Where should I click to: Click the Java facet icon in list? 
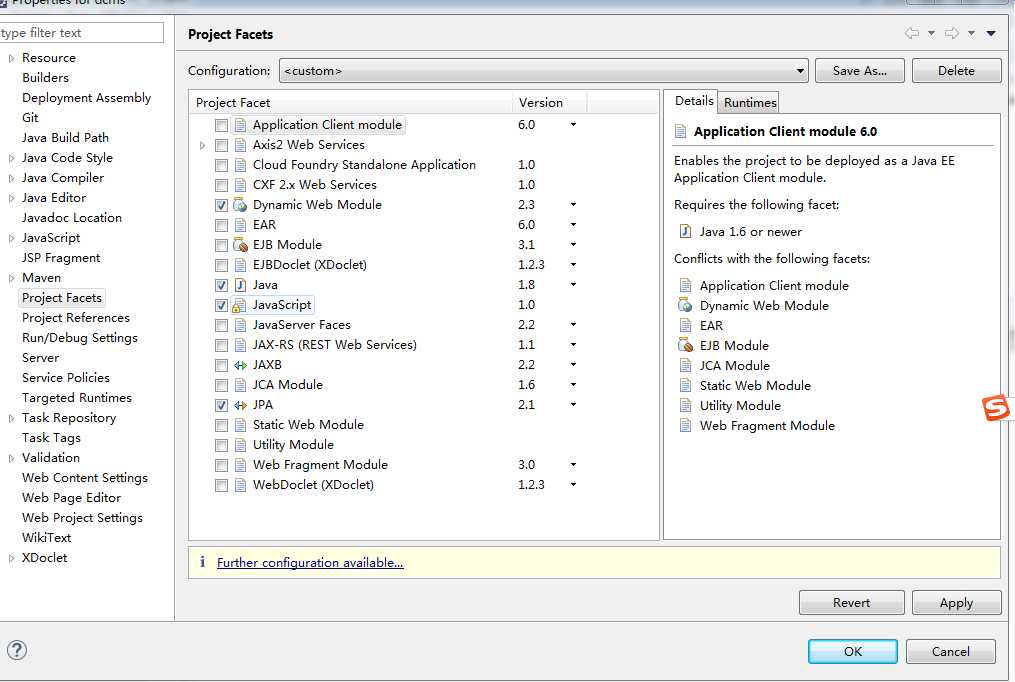(240, 285)
